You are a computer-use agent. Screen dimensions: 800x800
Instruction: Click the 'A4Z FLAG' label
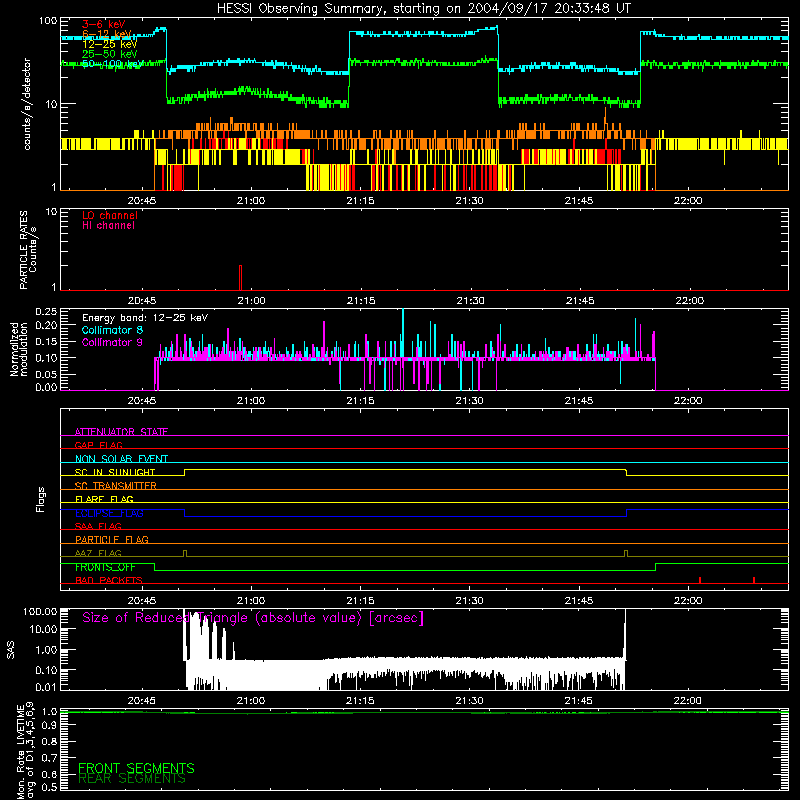pos(98,553)
